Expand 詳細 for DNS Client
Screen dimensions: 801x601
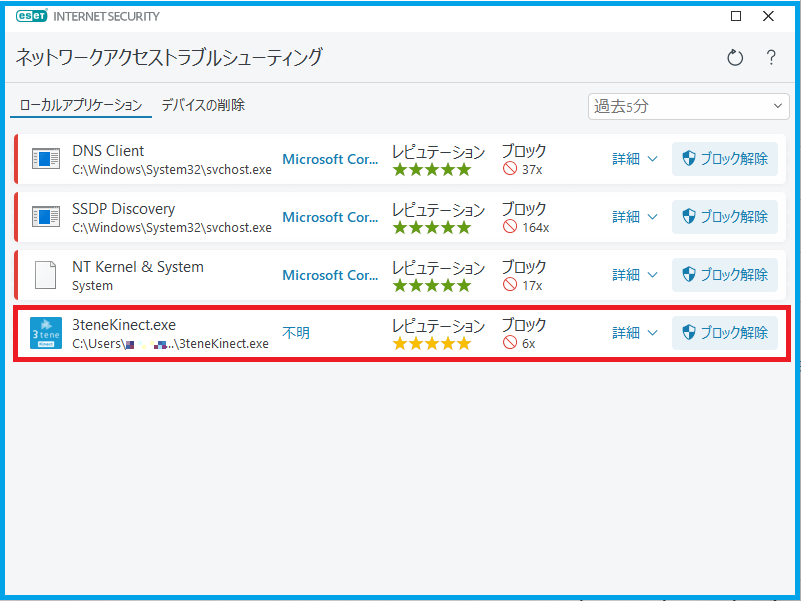click(634, 159)
